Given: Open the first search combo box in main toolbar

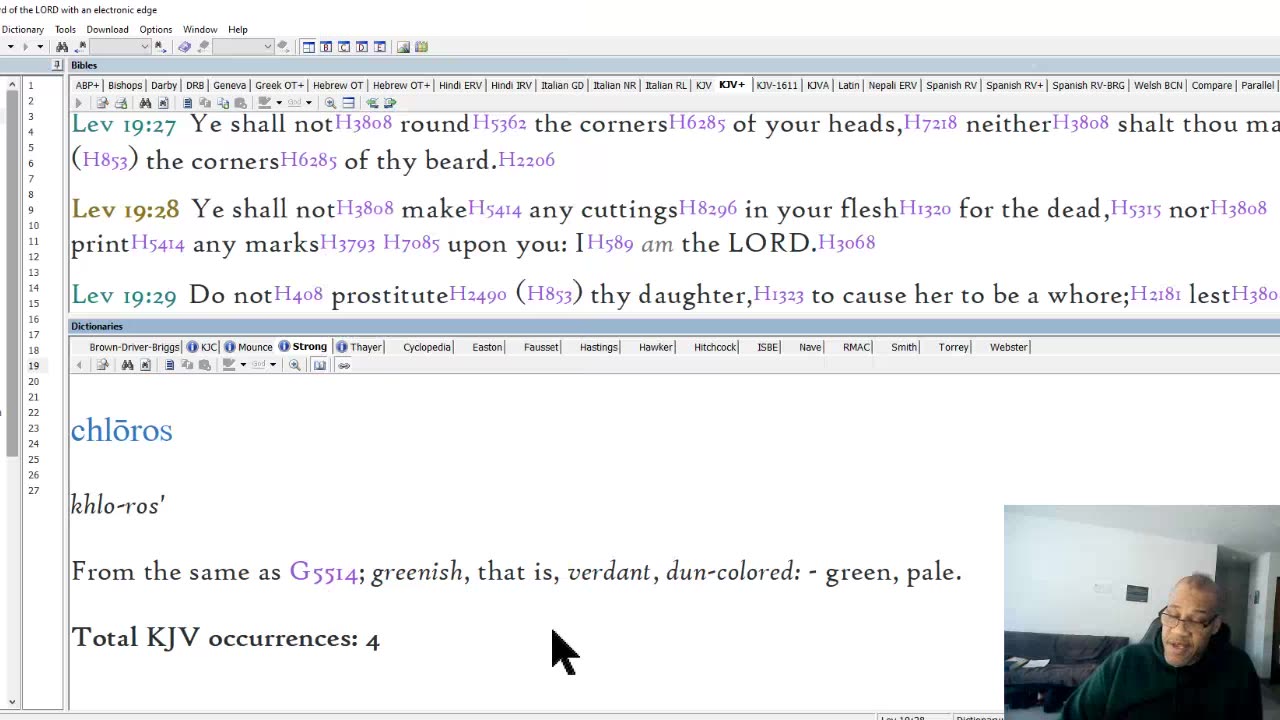Looking at the screenshot, I should [118, 47].
